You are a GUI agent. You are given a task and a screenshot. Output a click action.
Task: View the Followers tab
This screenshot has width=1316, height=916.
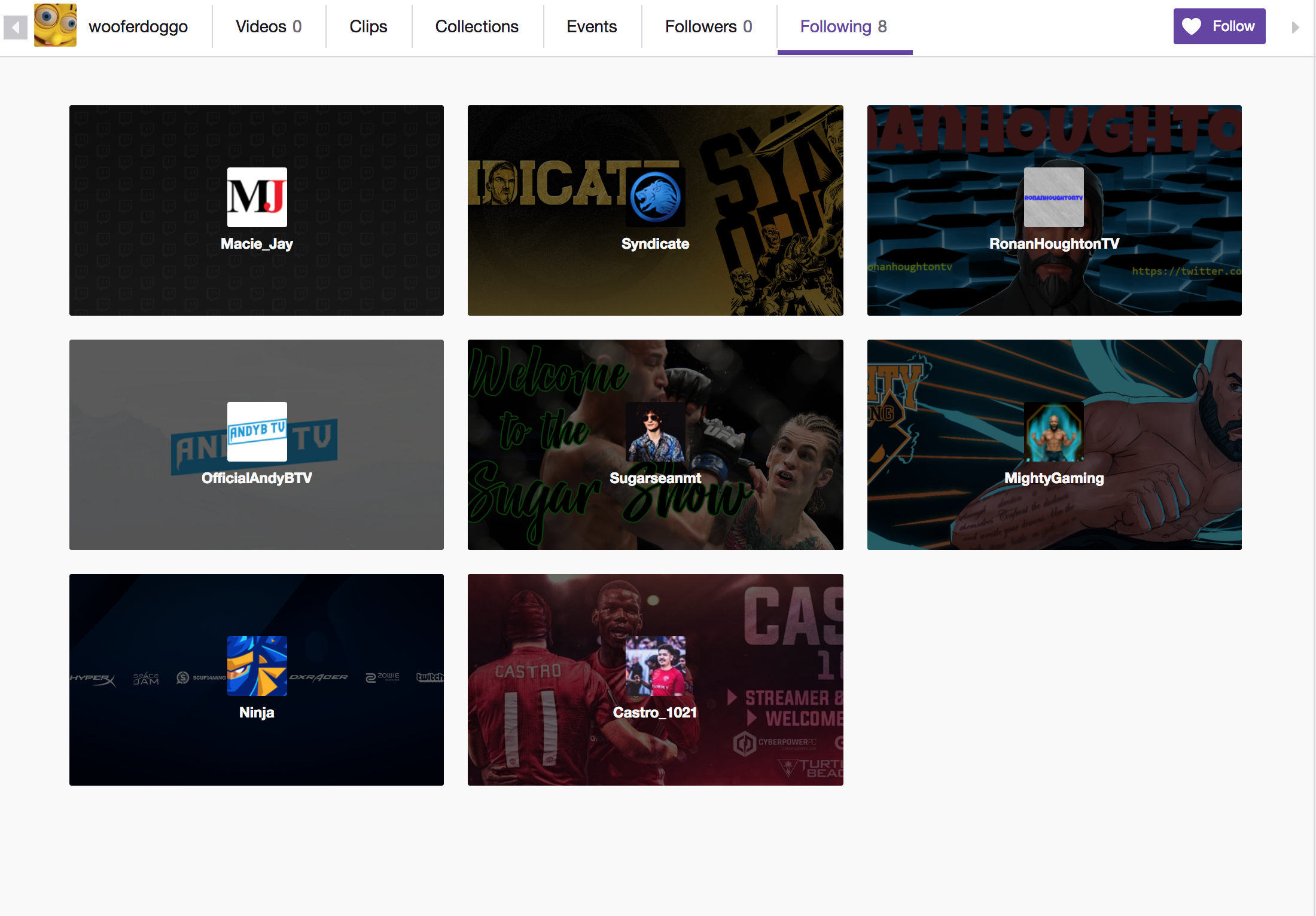[x=709, y=27]
